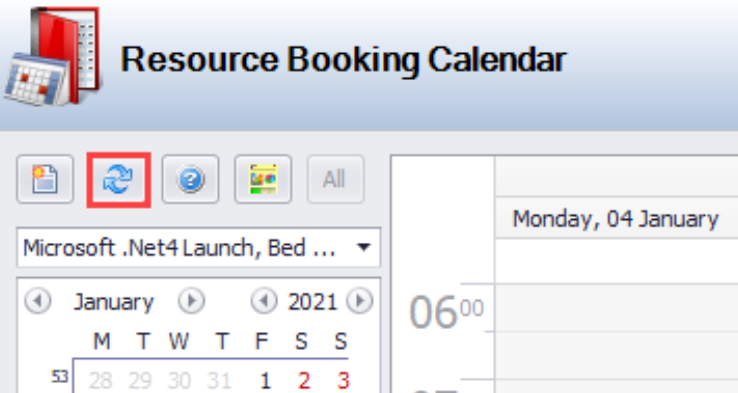Screen dimensions: 738x393
Task: Go to next month arrow after January
Action: (x=191, y=301)
